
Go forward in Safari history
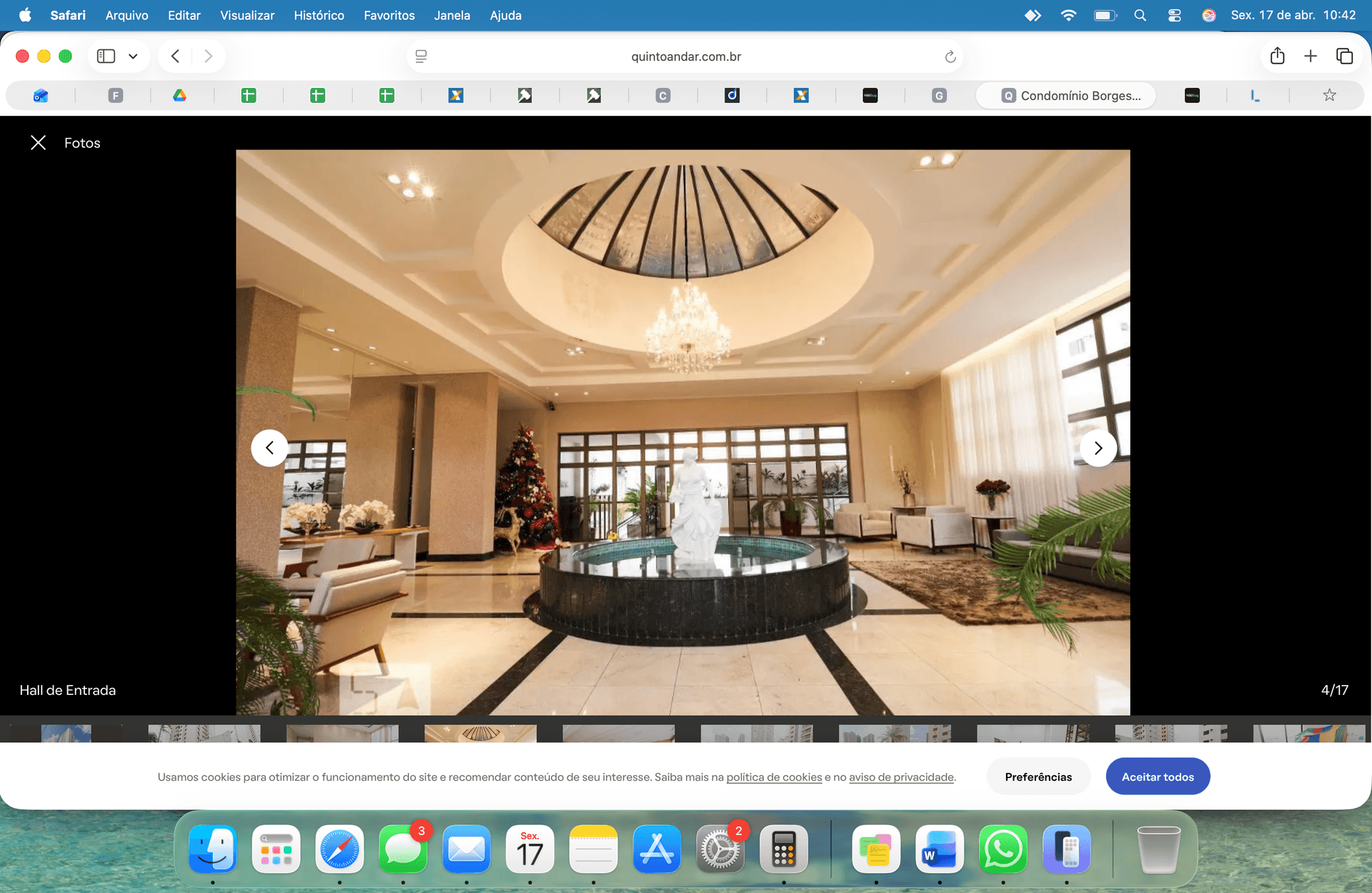pos(208,56)
